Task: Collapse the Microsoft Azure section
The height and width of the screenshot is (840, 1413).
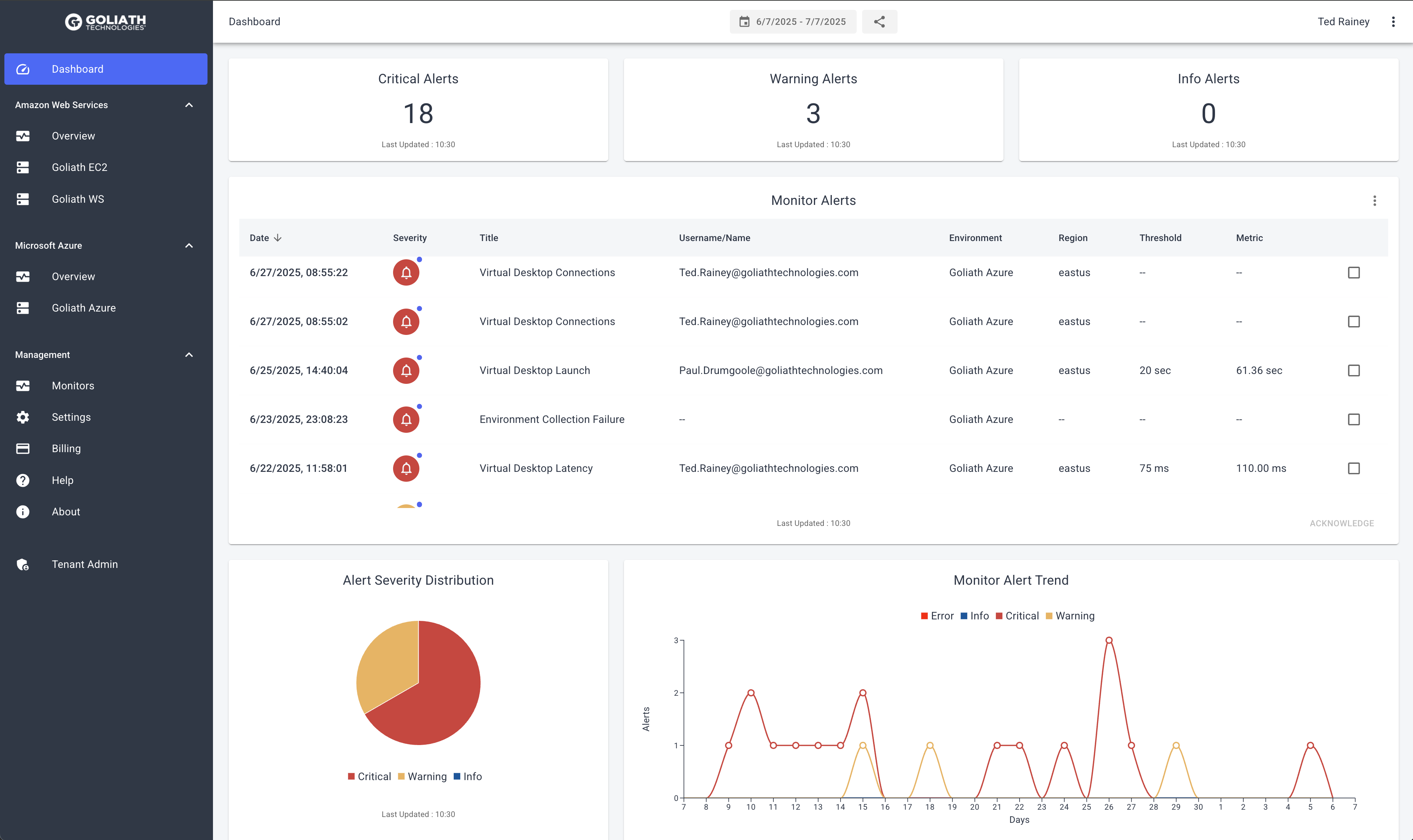Action: pos(189,246)
